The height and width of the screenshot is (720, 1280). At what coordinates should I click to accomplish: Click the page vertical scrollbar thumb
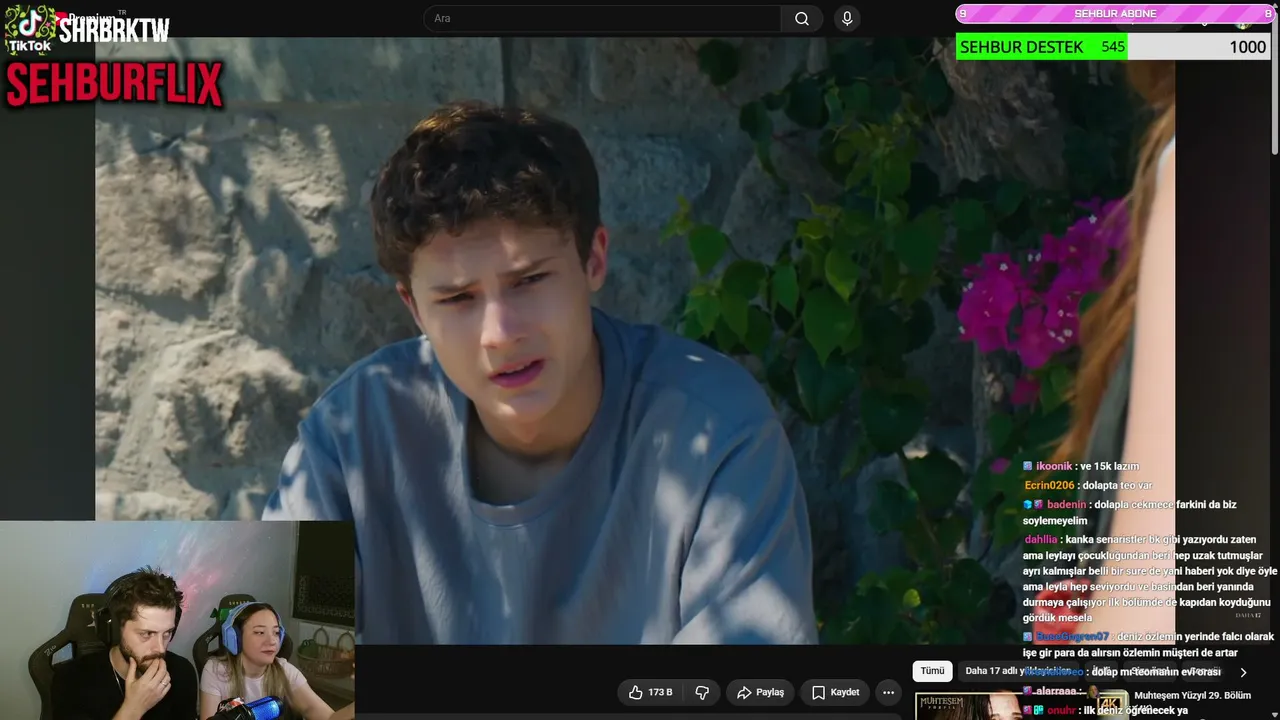coord(1274,82)
